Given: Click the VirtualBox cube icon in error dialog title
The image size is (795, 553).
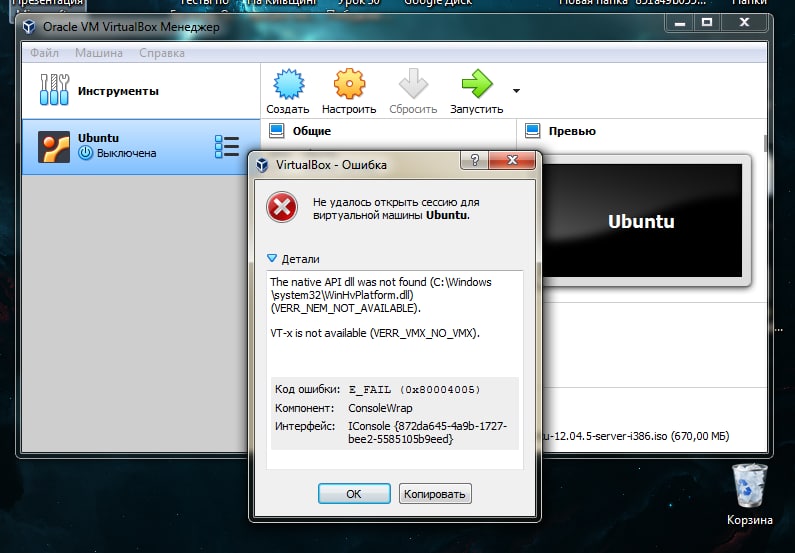Looking at the screenshot, I should point(262,165).
